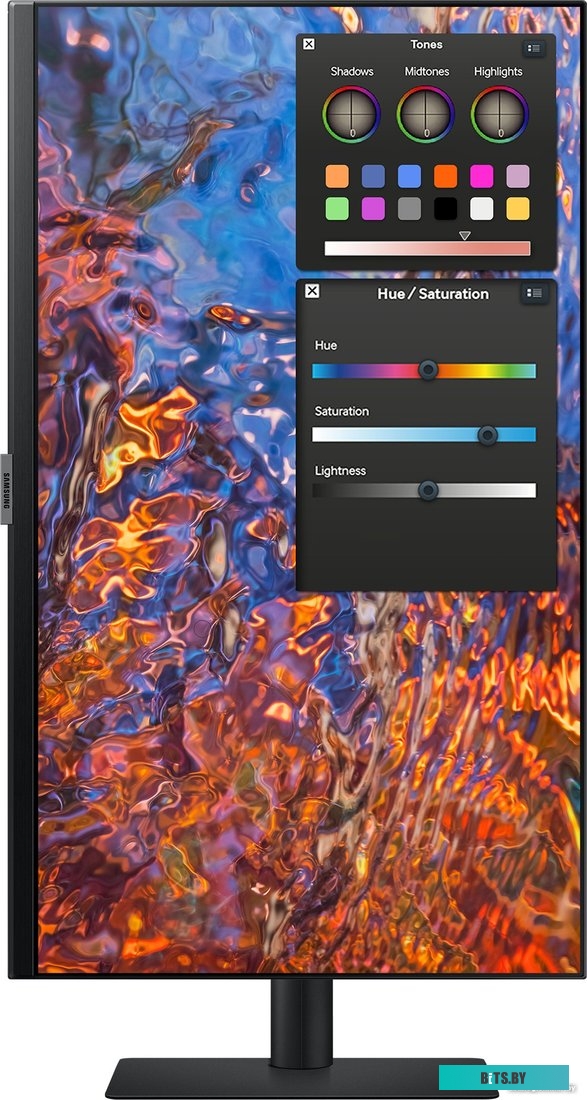The image size is (587, 1100).
Task: Click the white-to-salmon gradient bar
Action: tap(427, 248)
